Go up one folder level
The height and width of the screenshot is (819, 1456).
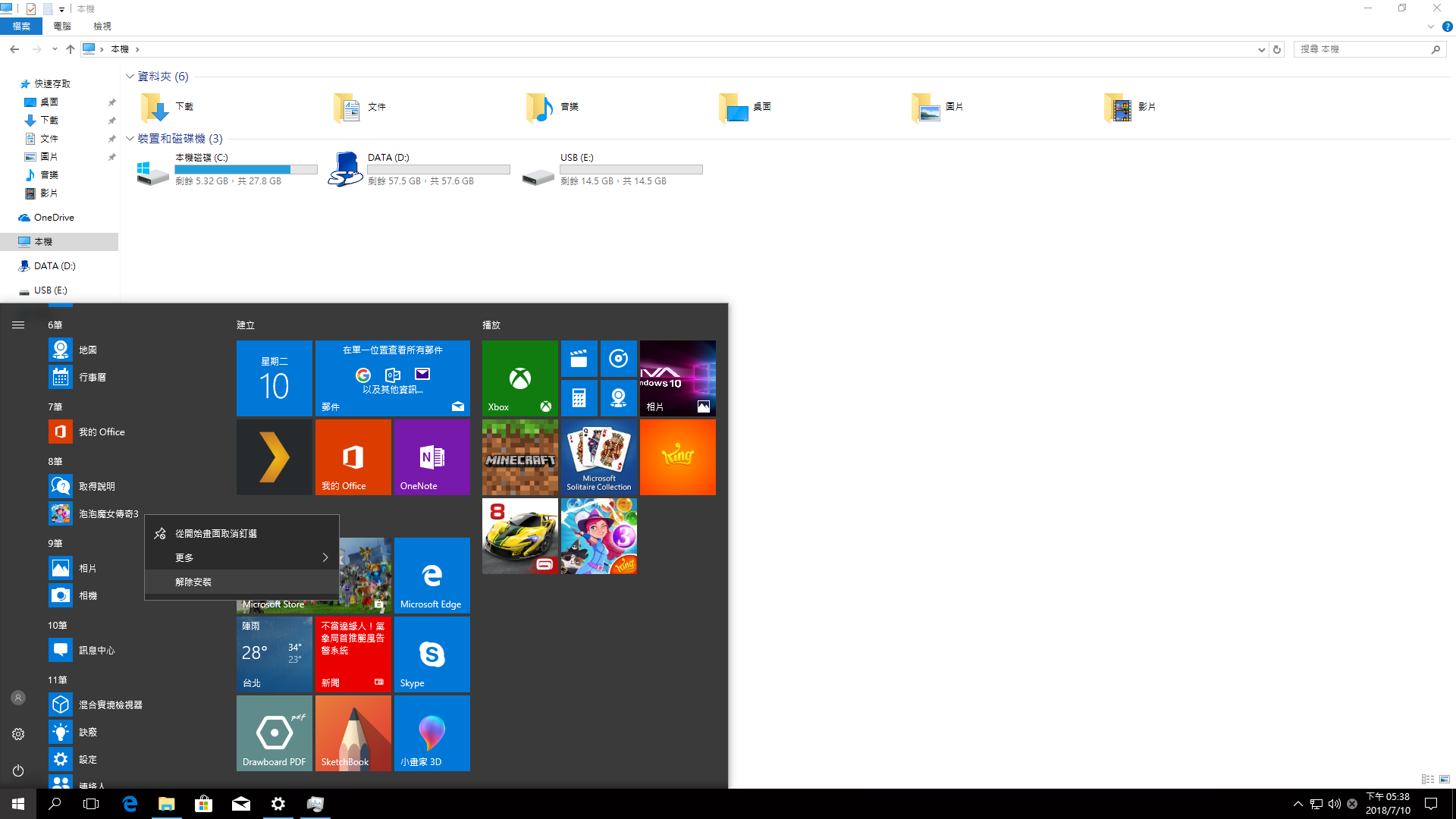pos(71,49)
